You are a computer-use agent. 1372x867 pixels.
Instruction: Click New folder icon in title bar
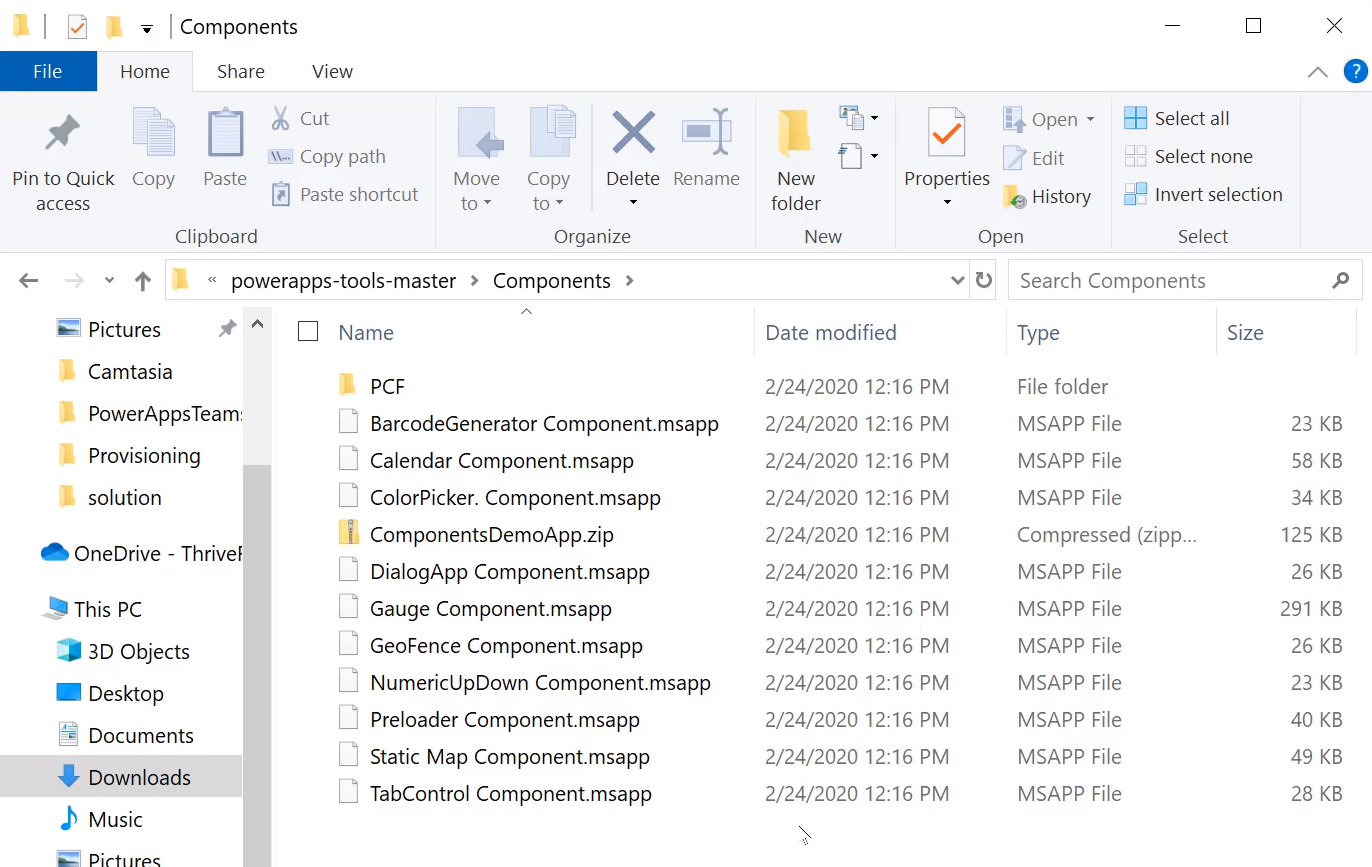click(x=114, y=27)
